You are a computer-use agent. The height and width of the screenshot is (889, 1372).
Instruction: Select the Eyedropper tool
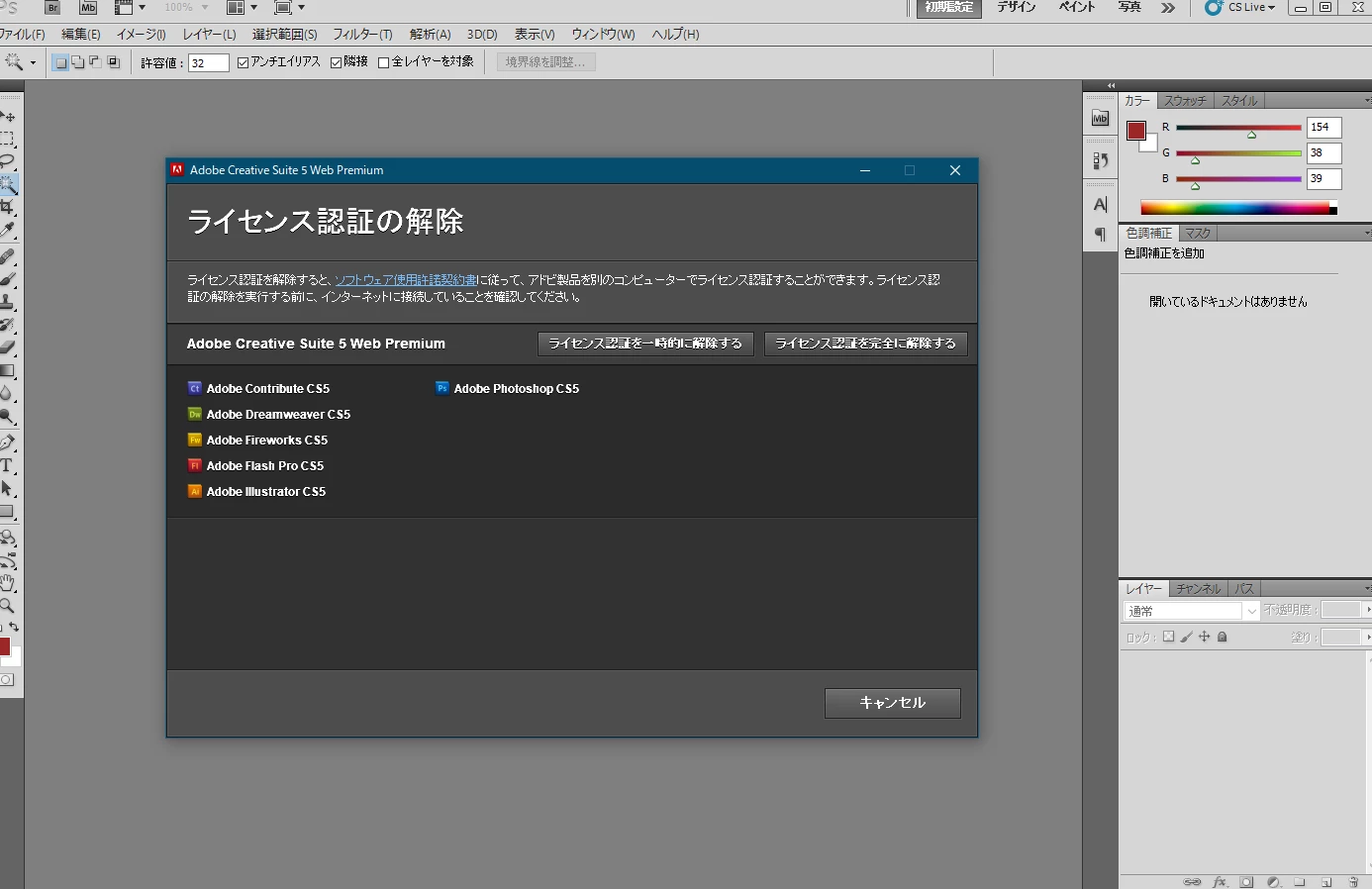(x=8, y=230)
